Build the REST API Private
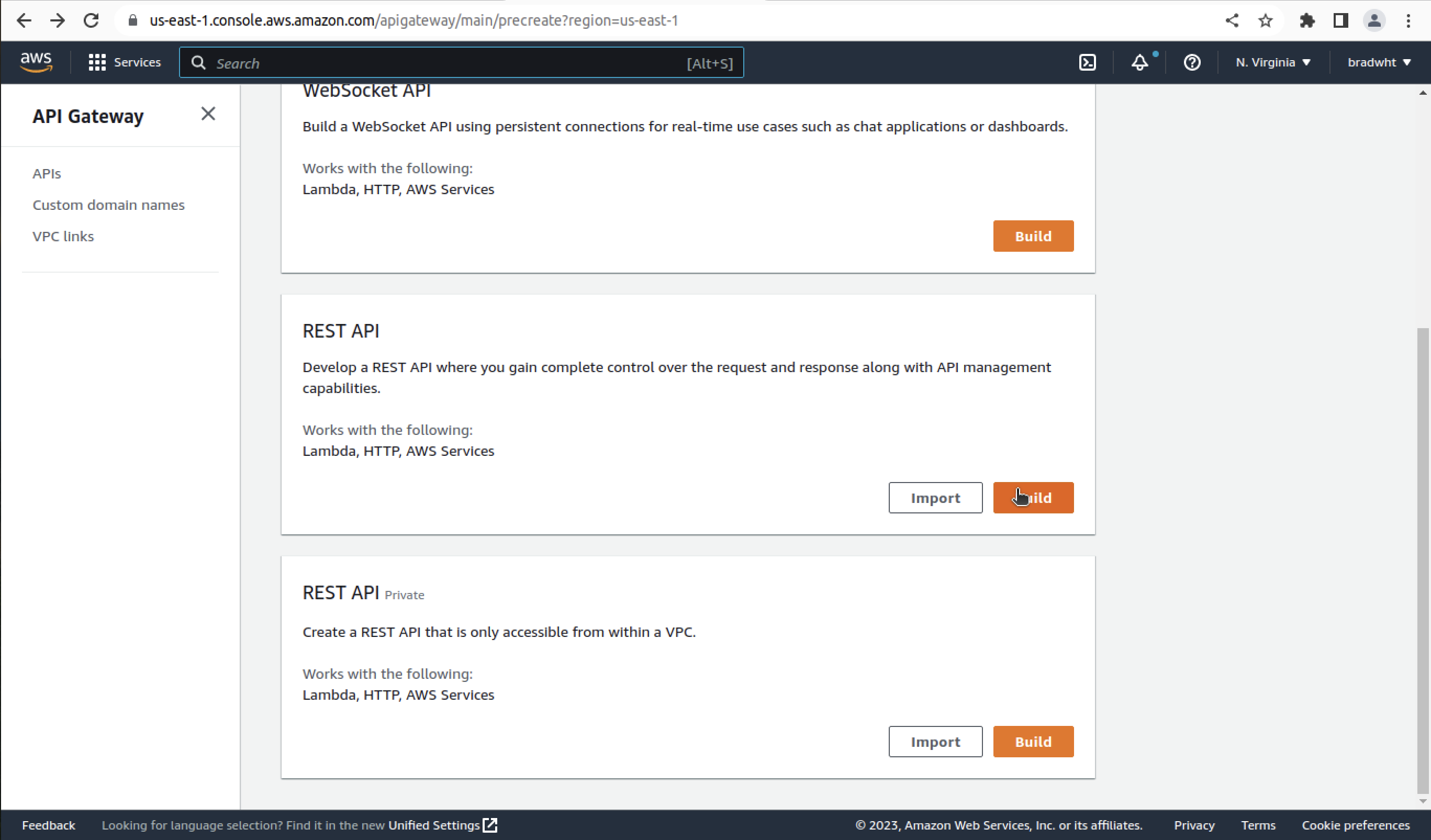Screen dimensions: 1431x840 (x=1033, y=741)
